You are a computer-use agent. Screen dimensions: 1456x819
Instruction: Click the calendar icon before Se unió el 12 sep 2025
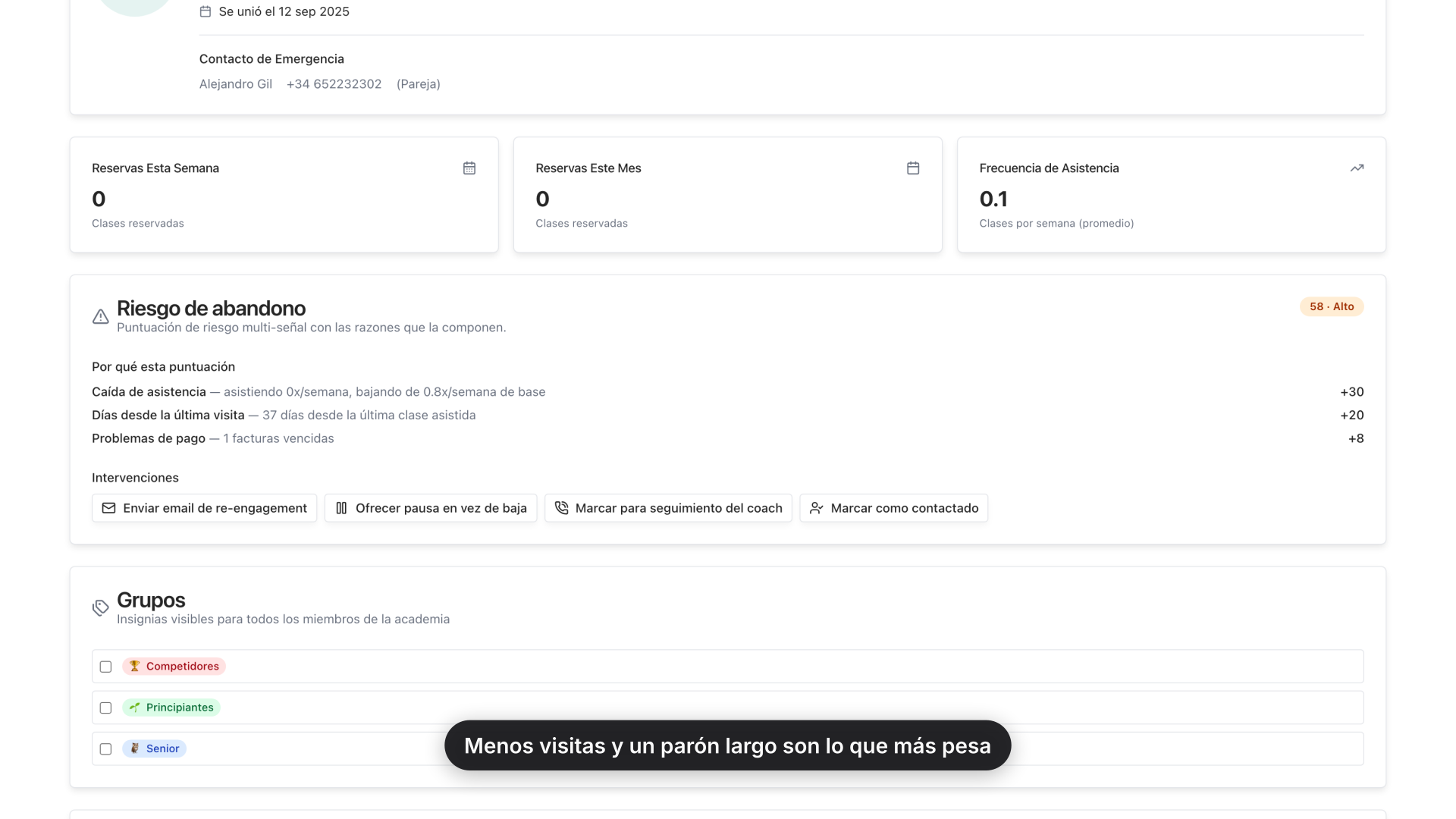click(x=206, y=11)
